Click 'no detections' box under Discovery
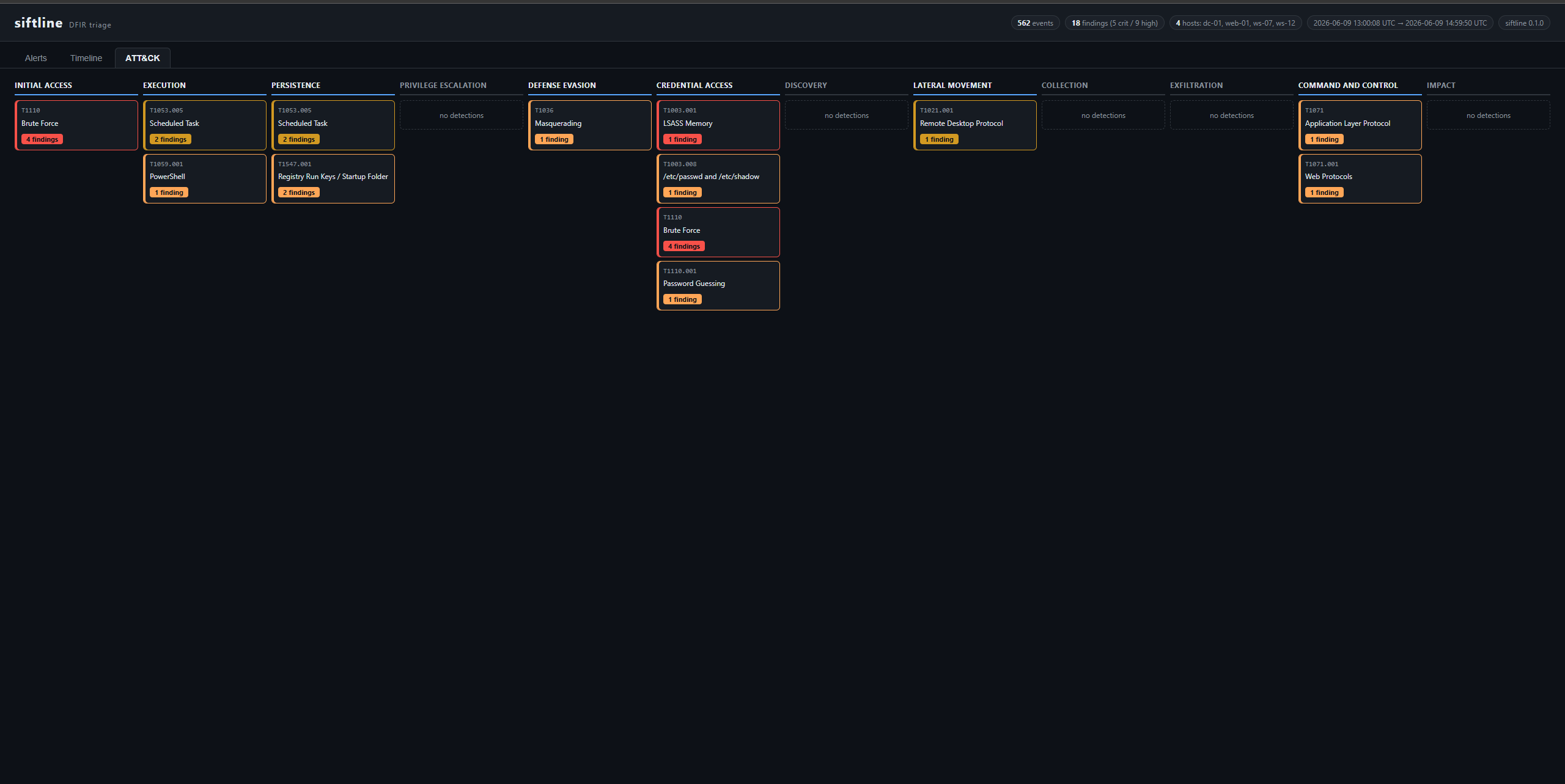This screenshot has width=1565, height=784. [847, 115]
